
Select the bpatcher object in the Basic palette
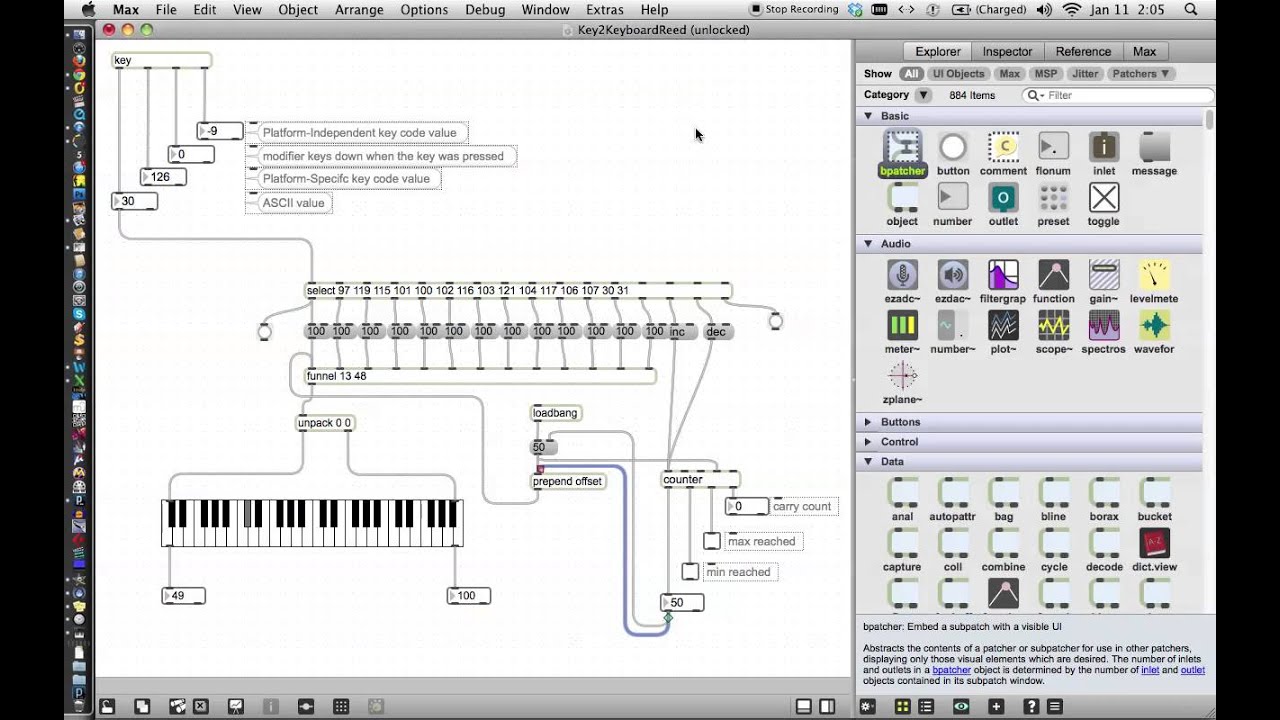click(x=902, y=148)
